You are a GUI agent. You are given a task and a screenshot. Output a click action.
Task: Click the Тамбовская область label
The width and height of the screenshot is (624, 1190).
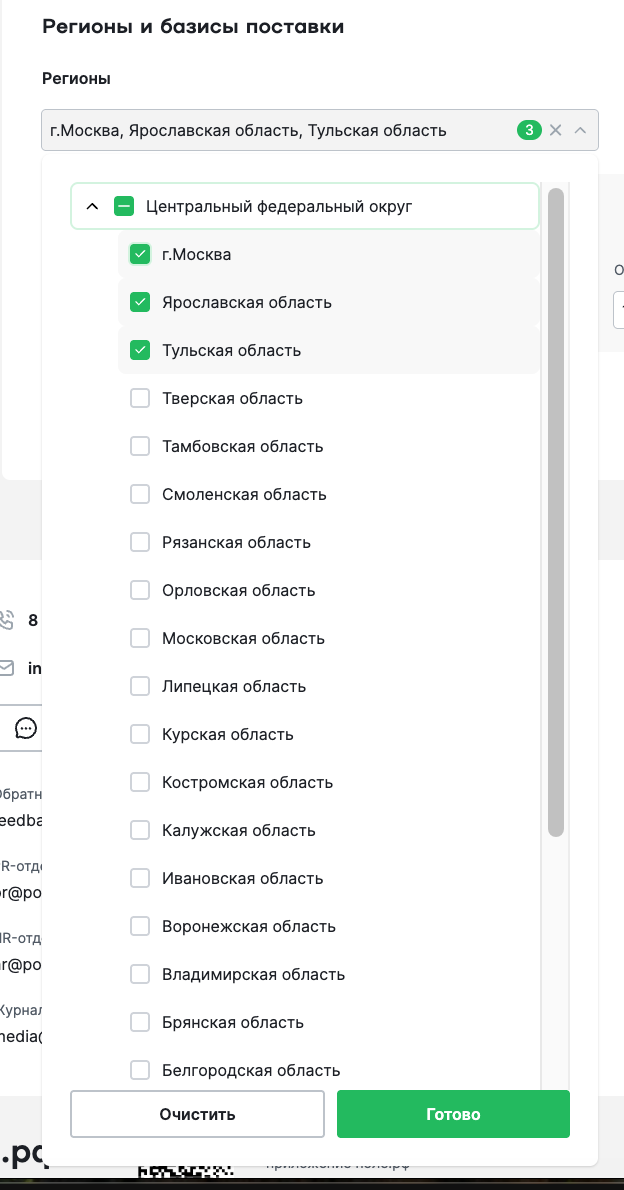click(243, 446)
